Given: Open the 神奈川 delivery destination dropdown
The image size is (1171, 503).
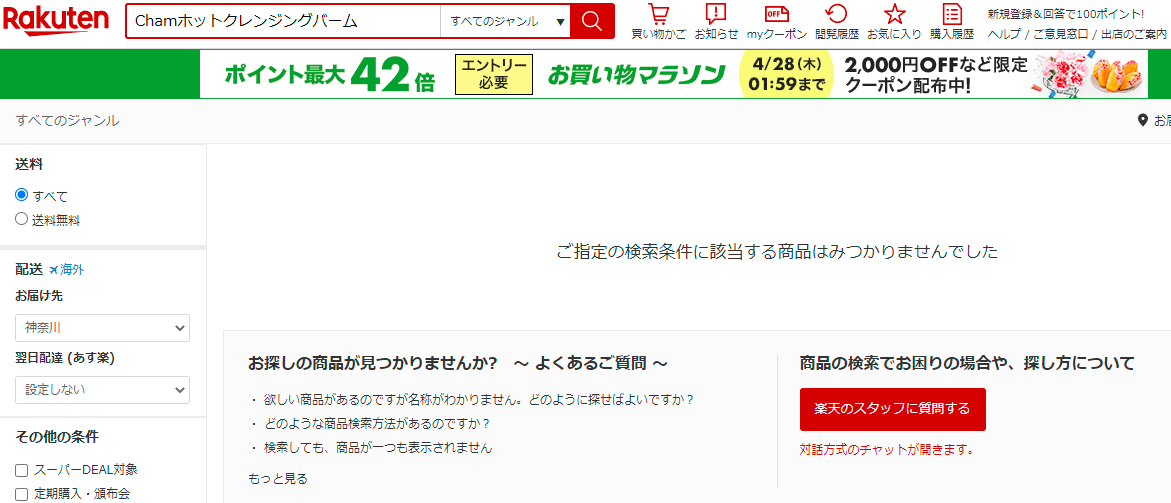Looking at the screenshot, I should (102, 328).
